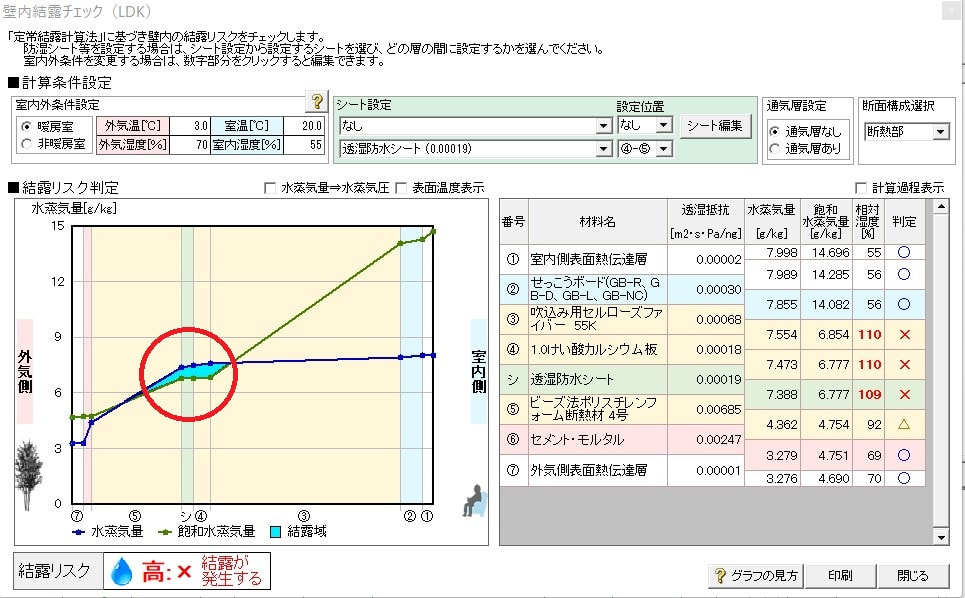Image resolution: width=965 pixels, height=598 pixels.
Task: Select the セメント・モルタル row
Action: [x=622, y=439]
